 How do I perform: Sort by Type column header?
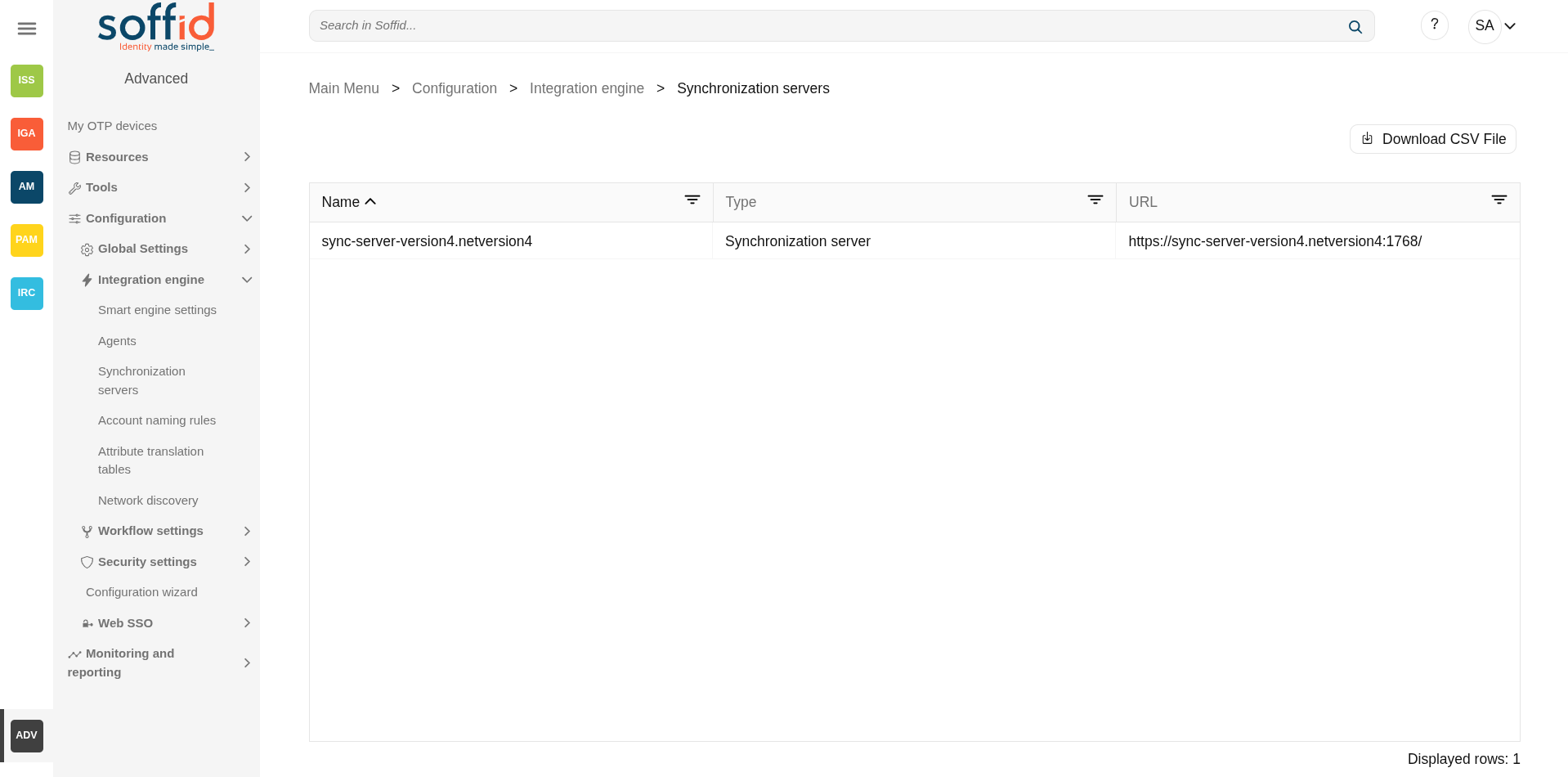[x=741, y=202]
